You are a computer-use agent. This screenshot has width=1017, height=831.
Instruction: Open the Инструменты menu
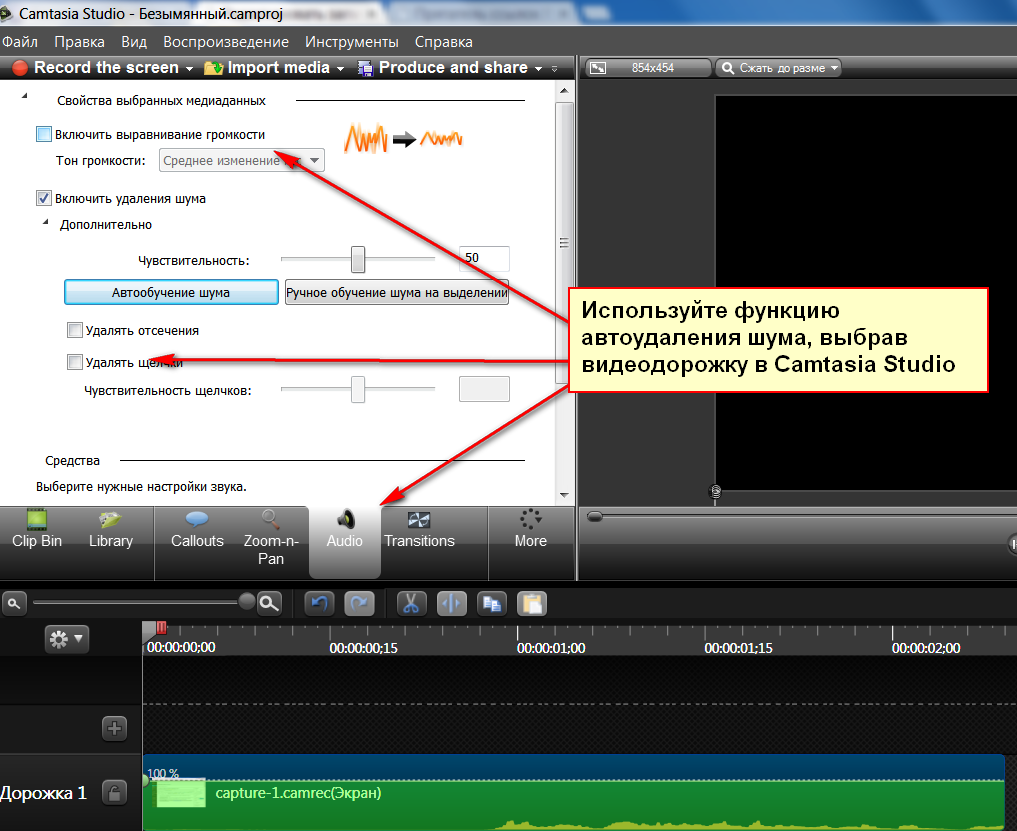(x=352, y=42)
